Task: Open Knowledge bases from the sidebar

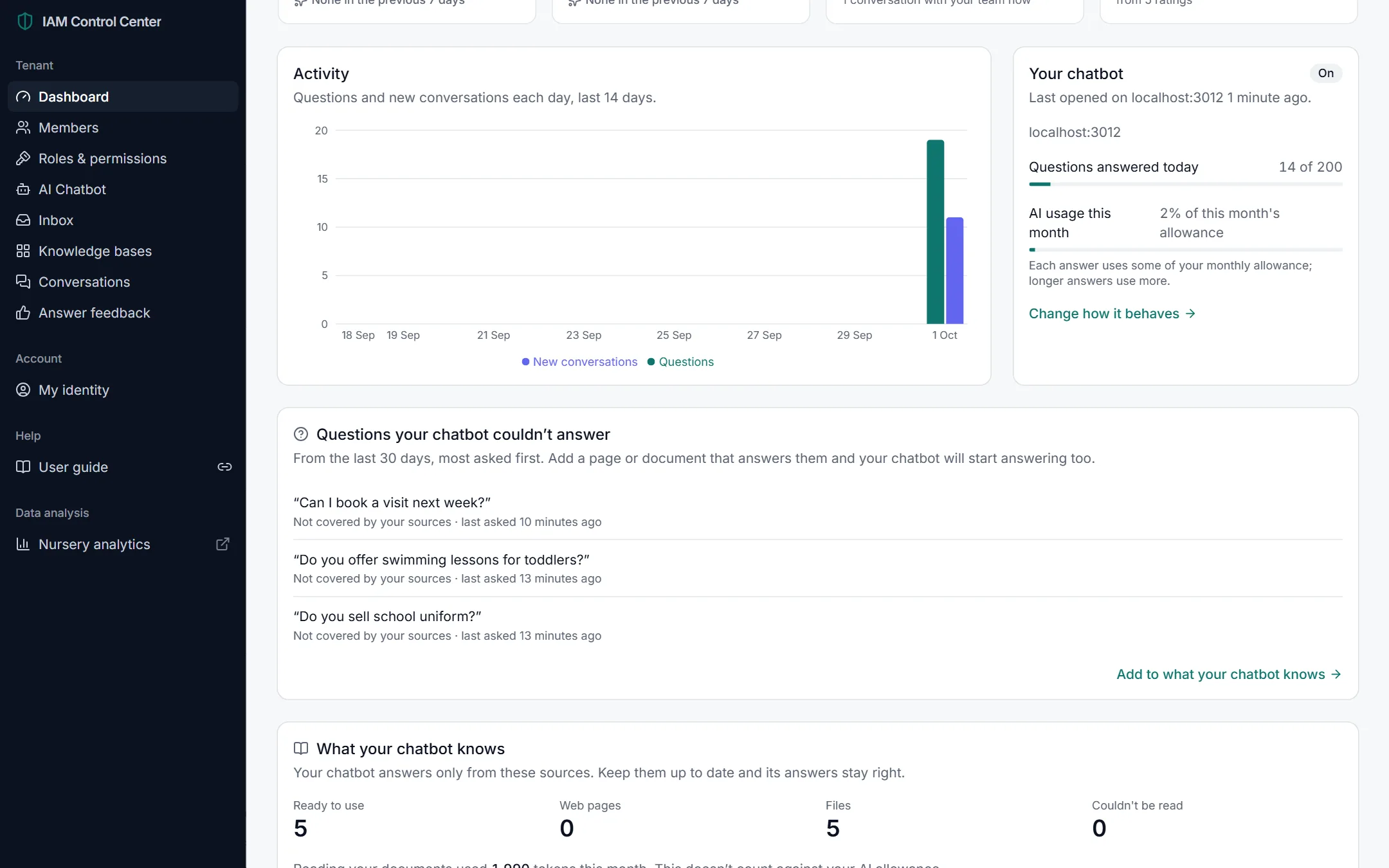Action: [x=123, y=251]
